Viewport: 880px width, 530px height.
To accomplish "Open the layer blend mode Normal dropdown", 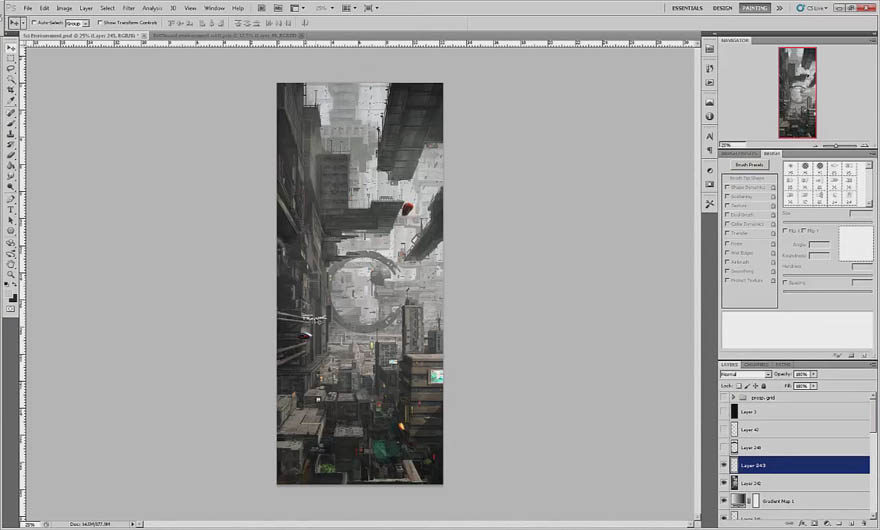I will (x=746, y=374).
